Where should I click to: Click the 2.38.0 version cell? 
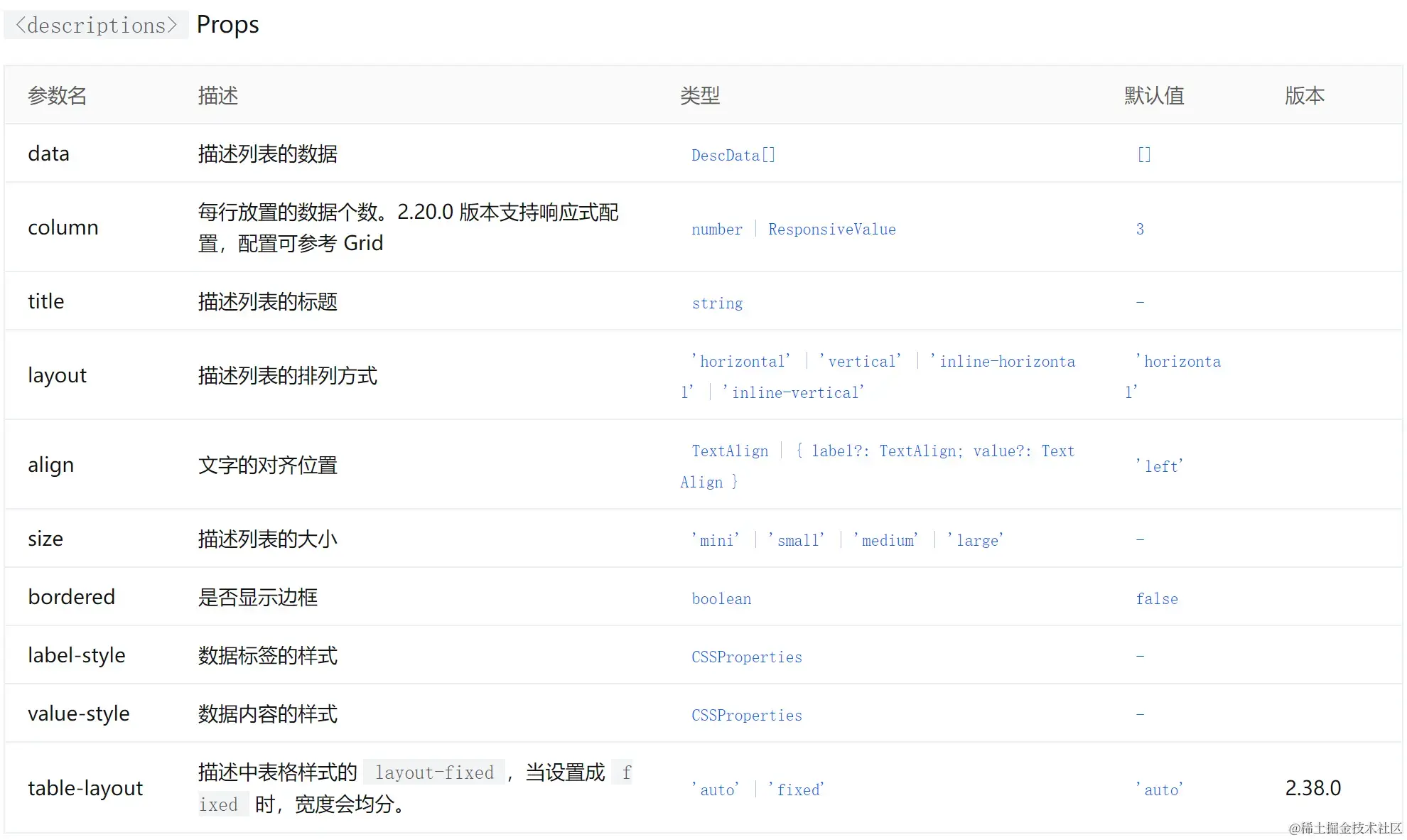pyautogui.click(x=1312, y=788)
